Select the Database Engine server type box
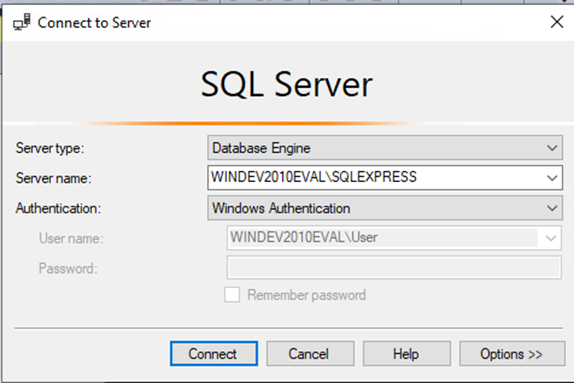Screen dimensions: 574x383 pyautogui.click(x=385, y=148)
